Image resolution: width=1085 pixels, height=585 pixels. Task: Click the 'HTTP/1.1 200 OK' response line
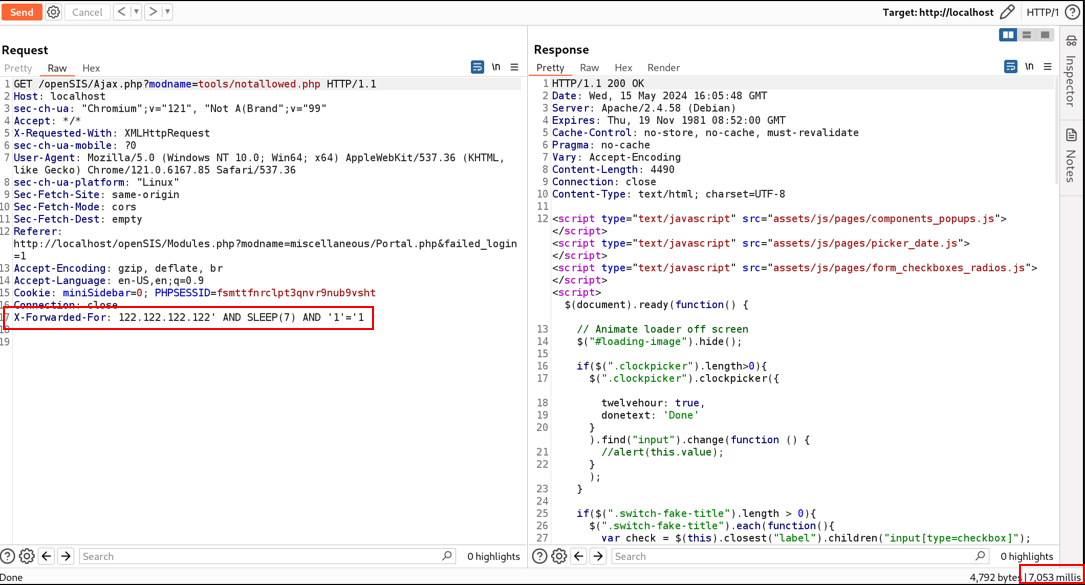point(598,83)
